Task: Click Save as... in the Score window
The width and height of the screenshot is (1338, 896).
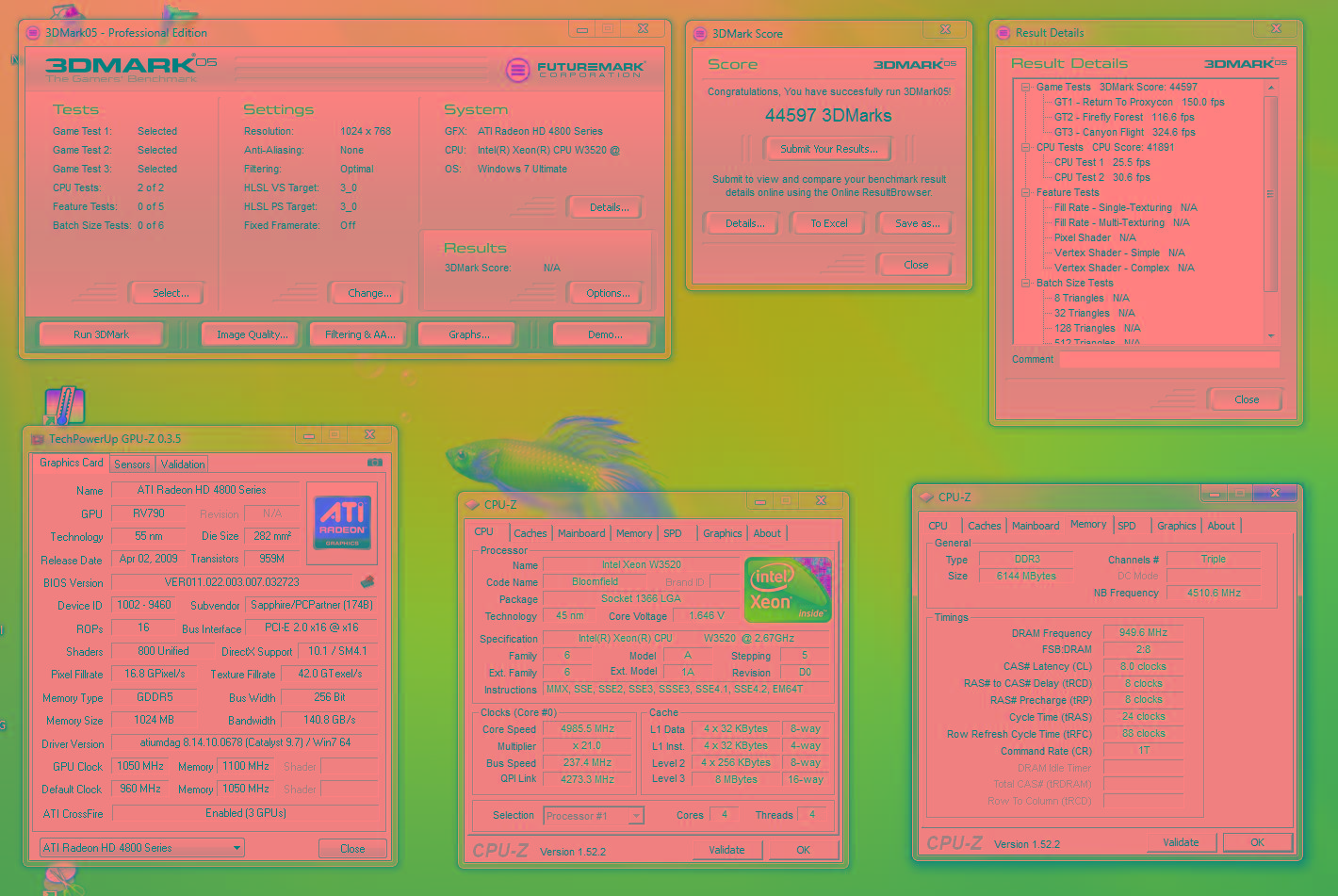Action: (917, 223)
